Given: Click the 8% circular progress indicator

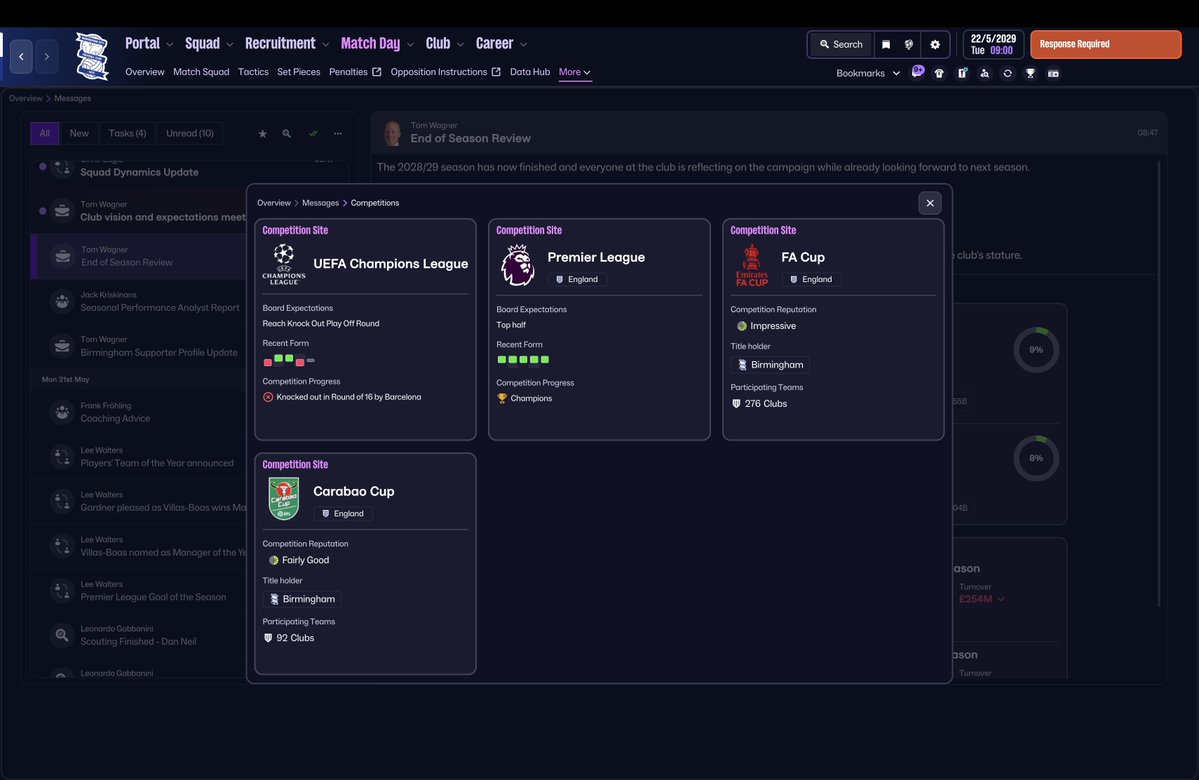Looking at the screenshot, I should click(1036, 458).
